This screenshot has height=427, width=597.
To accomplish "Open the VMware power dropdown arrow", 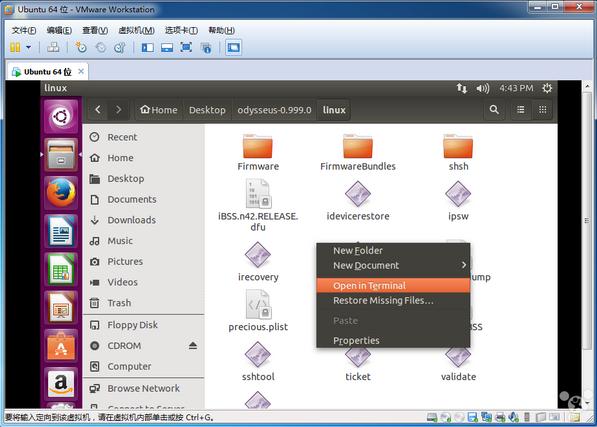I will [29, 48].
